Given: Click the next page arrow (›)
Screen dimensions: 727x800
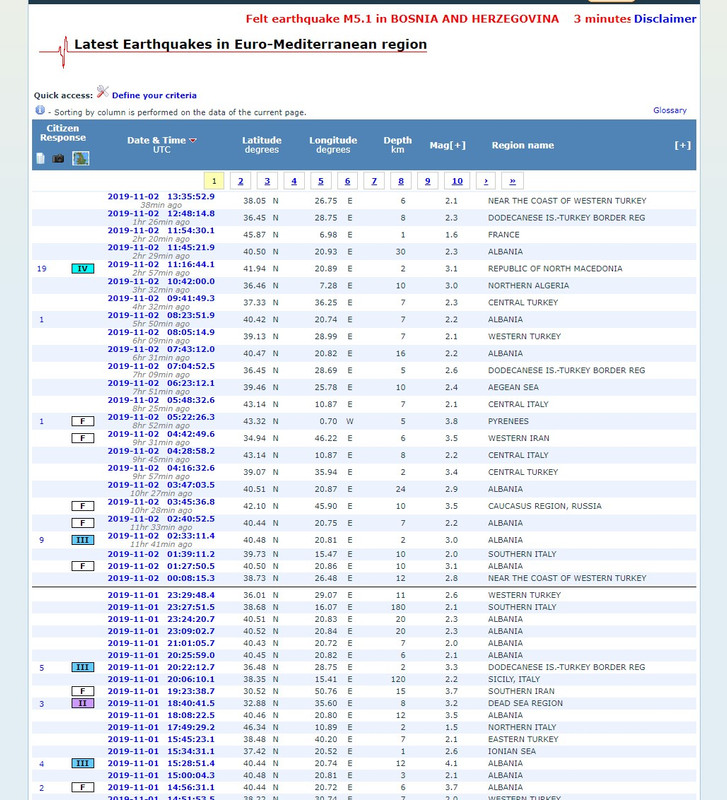Looking at the screenshot, I should (x=486, y=181).
